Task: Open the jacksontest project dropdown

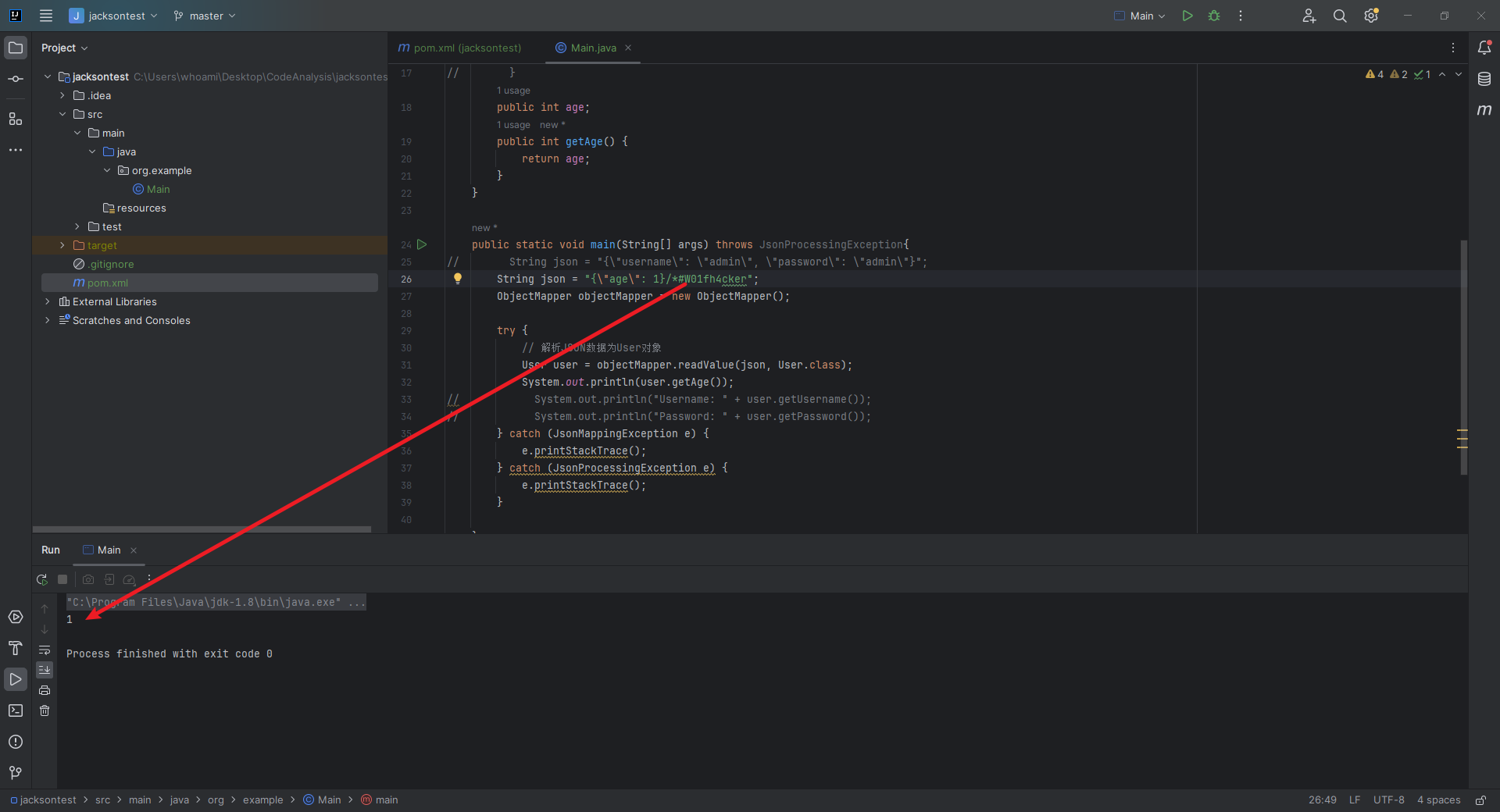Action: tap(113, 16)
